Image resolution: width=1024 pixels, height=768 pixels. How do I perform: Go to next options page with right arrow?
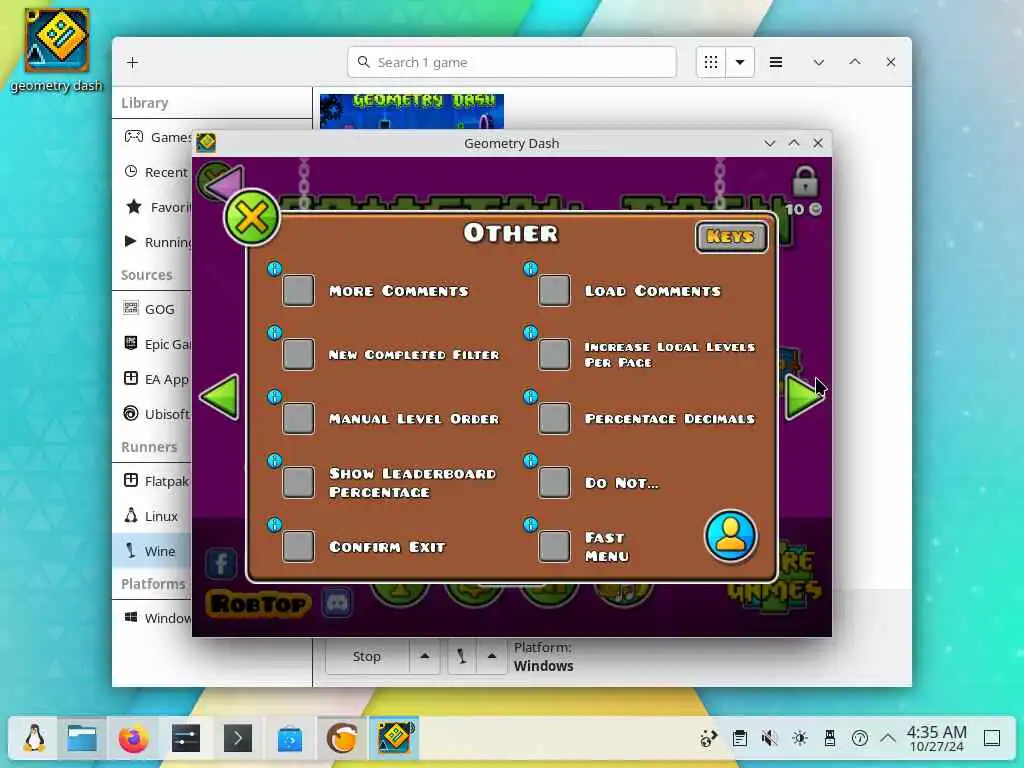(x=803, y=397)
